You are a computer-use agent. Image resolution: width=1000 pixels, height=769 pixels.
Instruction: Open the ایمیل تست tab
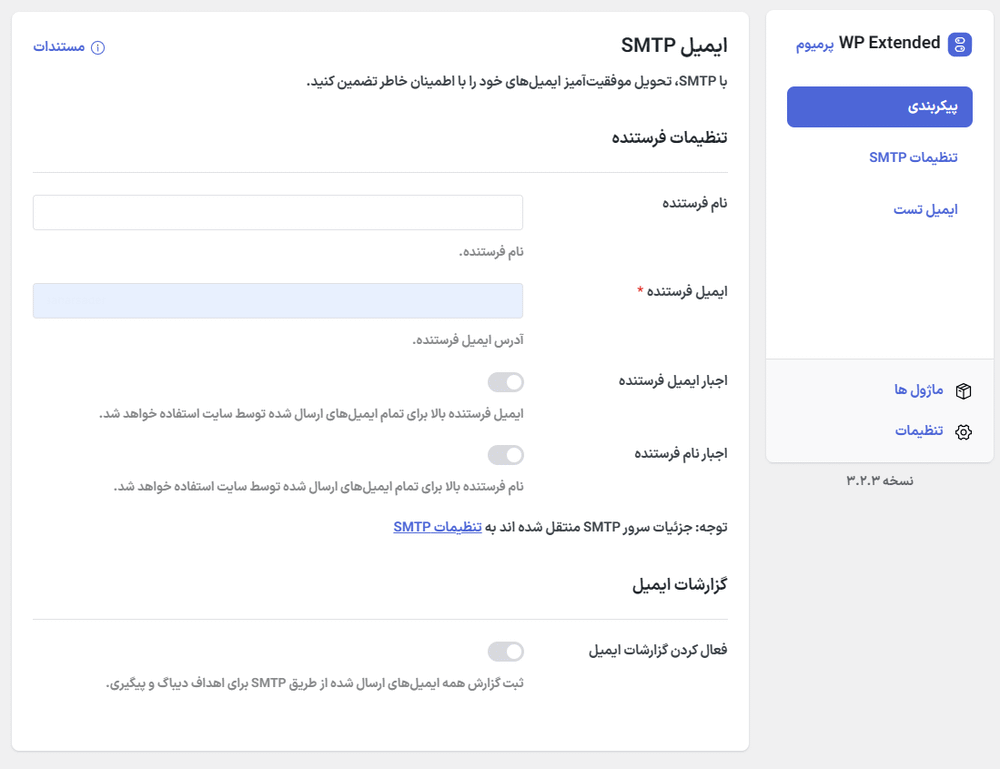926,209
